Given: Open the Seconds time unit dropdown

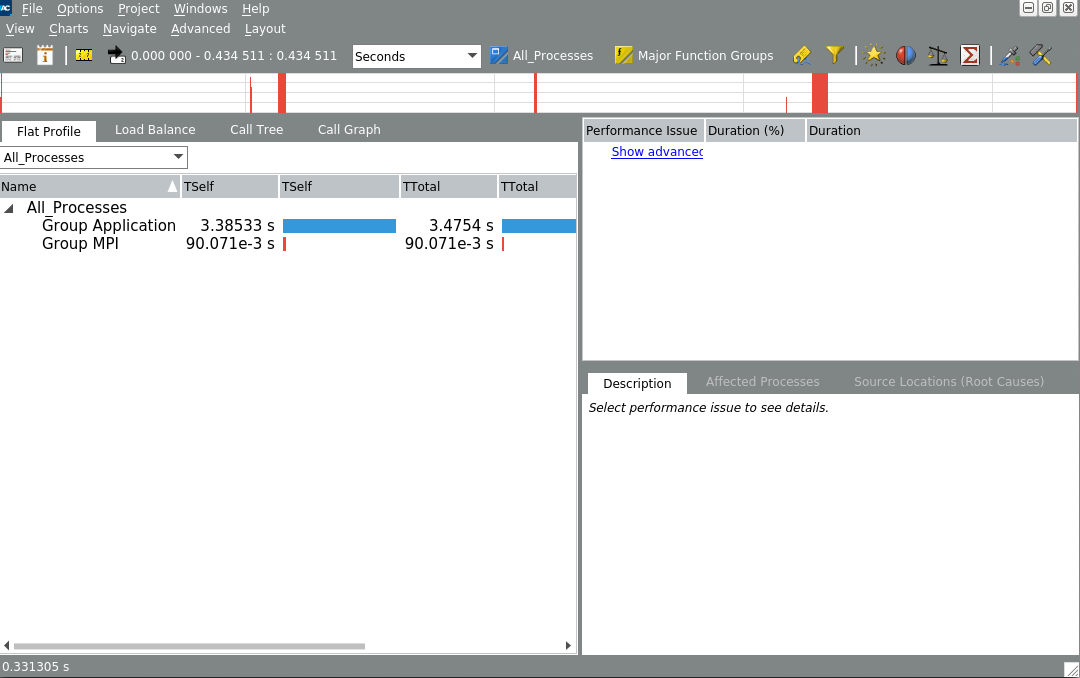Looking at the screenshot, I should [x=416, y=56].
